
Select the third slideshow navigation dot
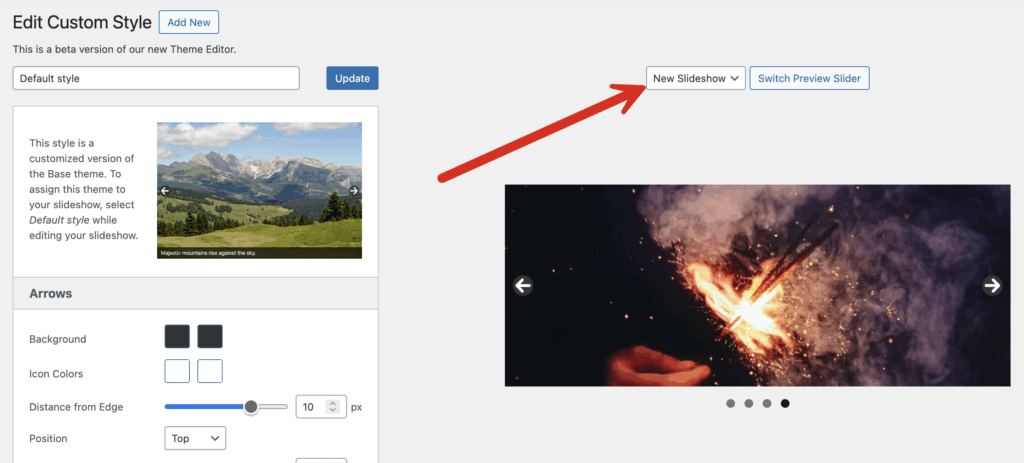(x=767, y=404)
